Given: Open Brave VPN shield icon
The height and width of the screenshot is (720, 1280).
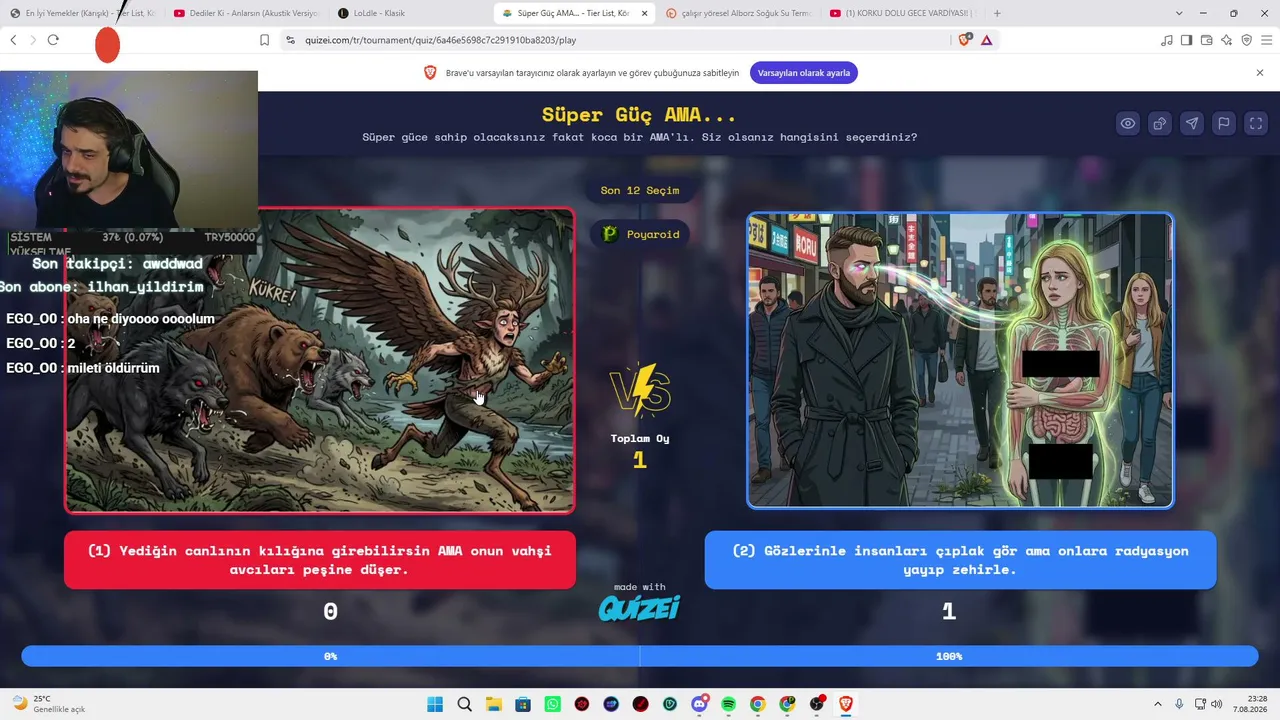Looking at the screenshot, I should (1246, 40).
